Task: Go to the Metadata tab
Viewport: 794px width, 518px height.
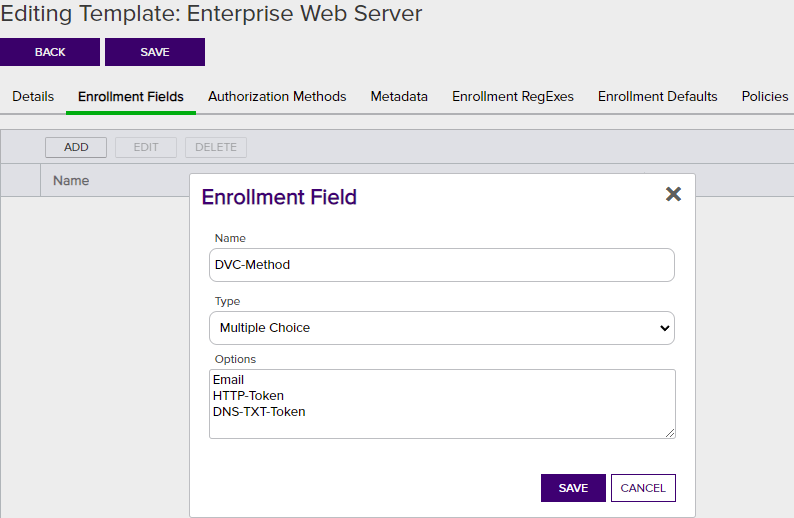Action: [399, 96]
